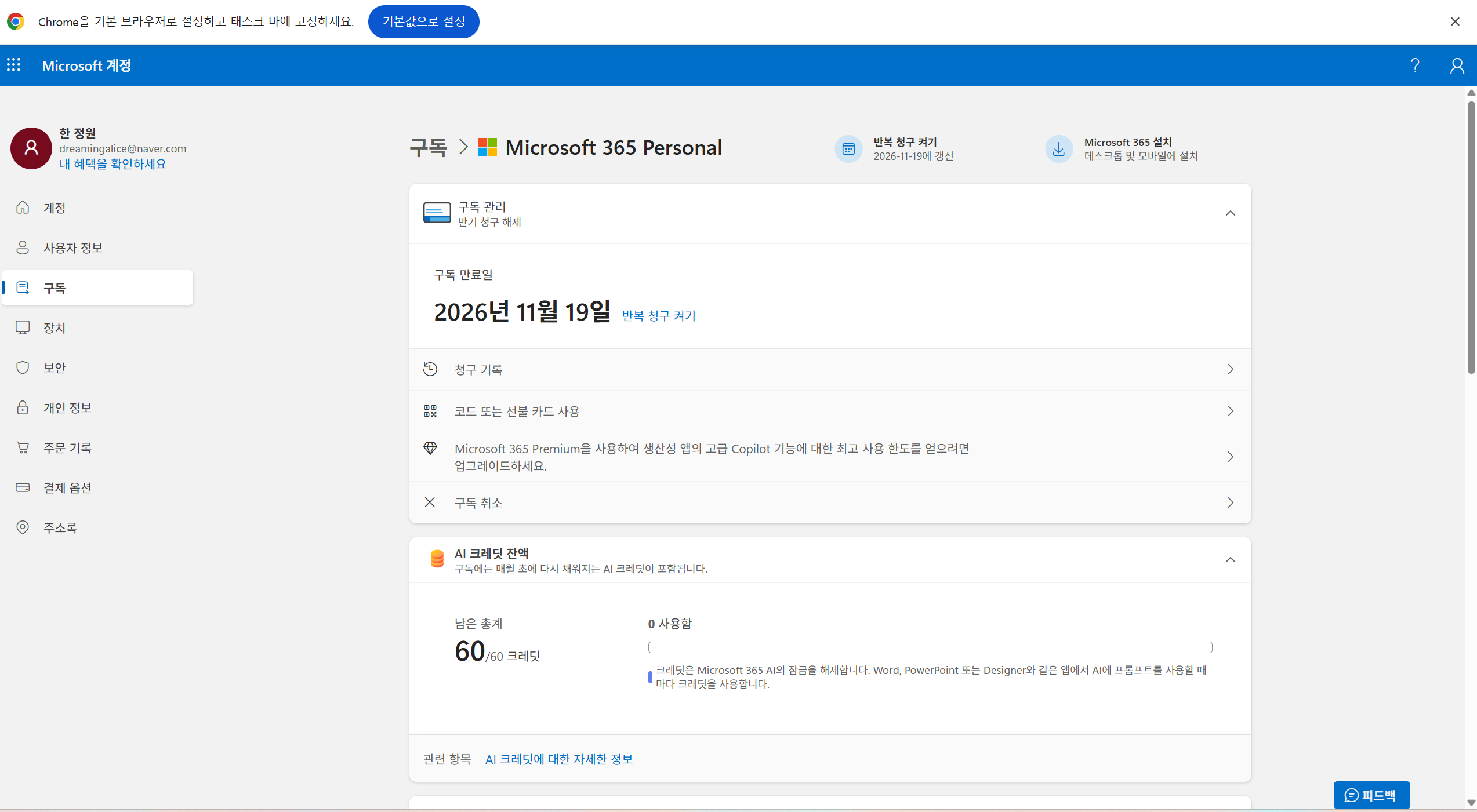Open AI 크레딧에 대한 자세한 정보 link
This screenshot has height=812, width=1477.
point(559,759)
